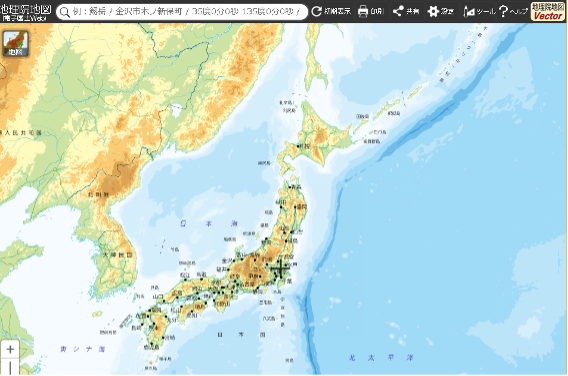Click the 宮崎 city label
Viewport: 568px width, 376px height.
(x=170, y=337)
